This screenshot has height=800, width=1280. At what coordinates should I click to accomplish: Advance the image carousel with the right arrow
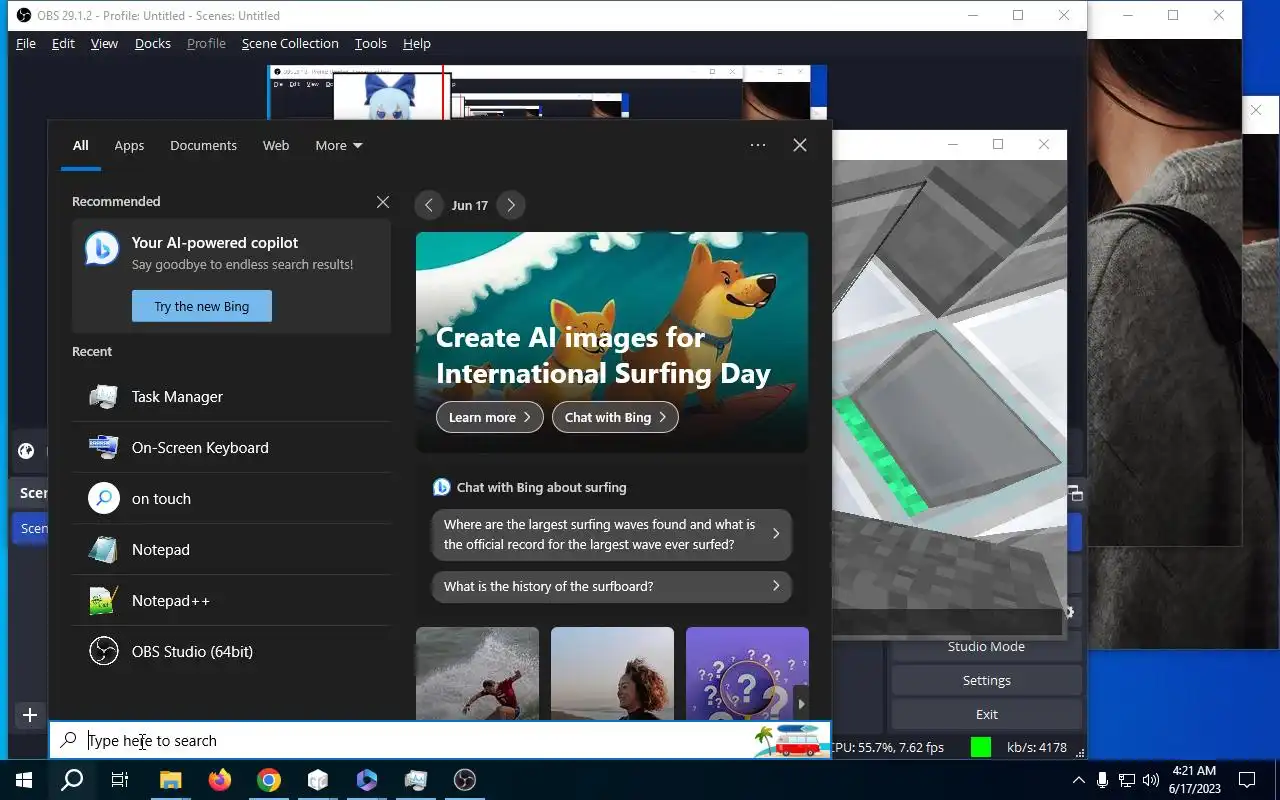click(x=801, y=703)
